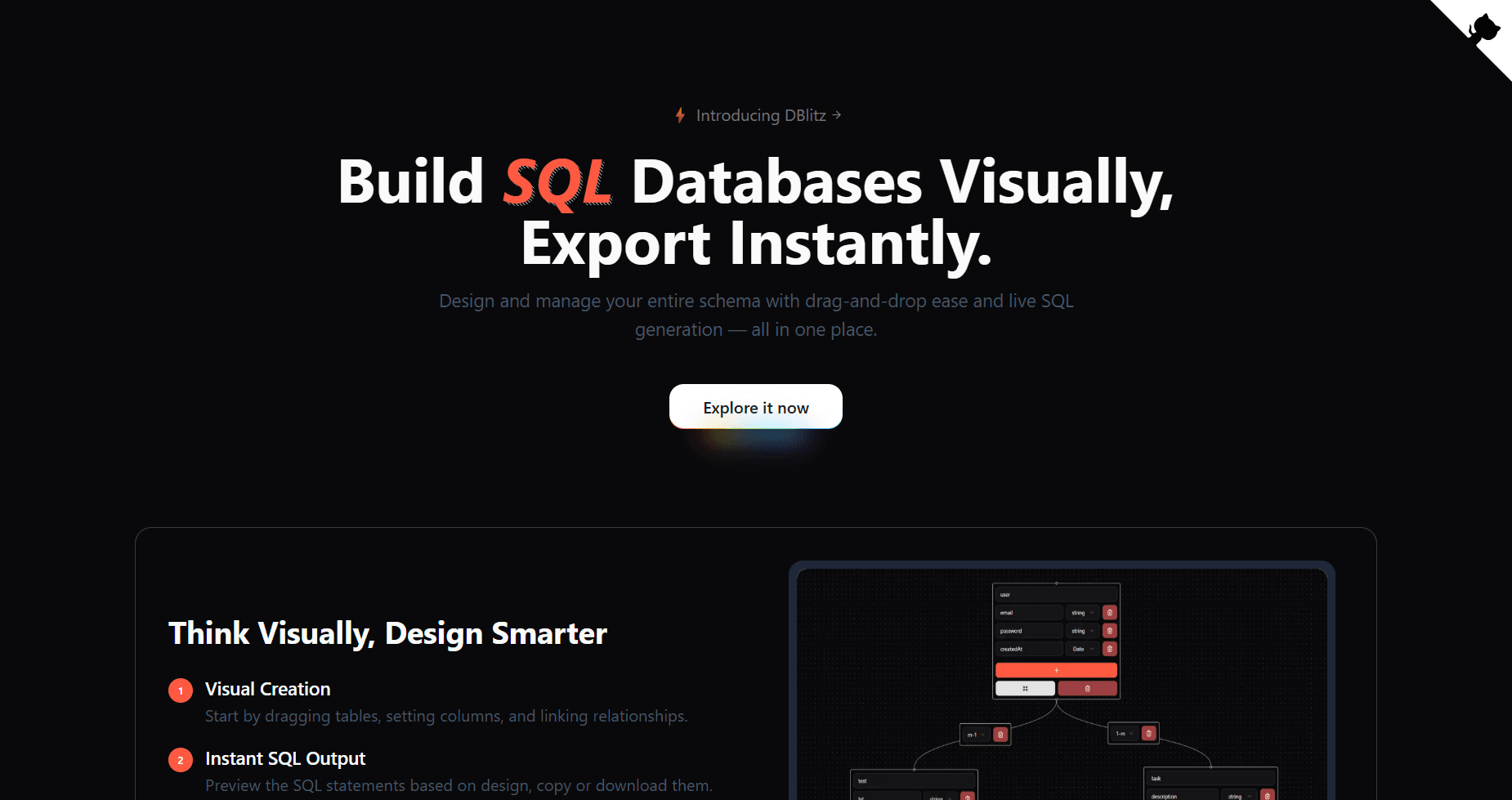1512x800 pixels.
Task: Open the m-1 relationship dropdown
Action: click(x=976, y=735)
